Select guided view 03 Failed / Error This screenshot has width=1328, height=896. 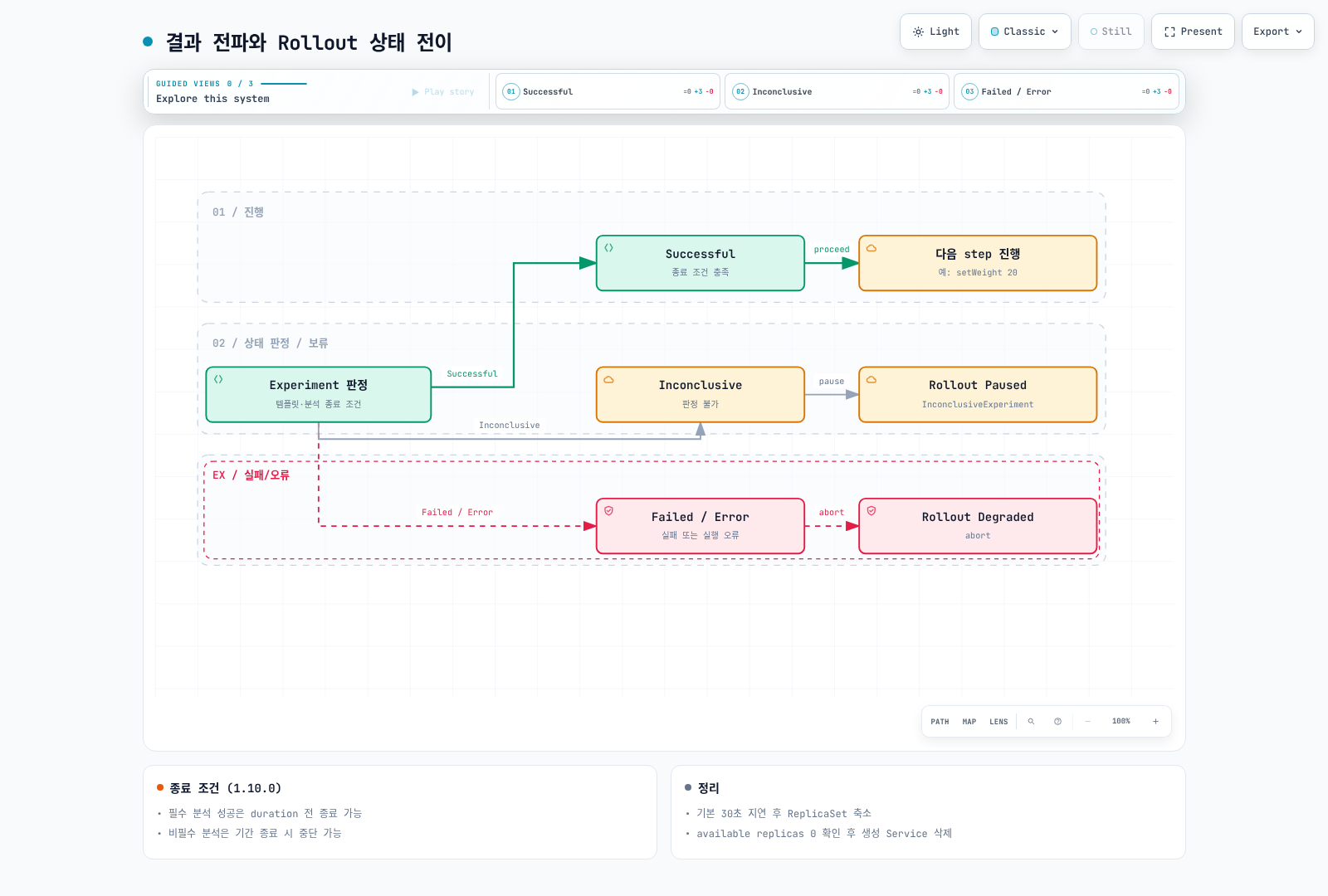tap(1066, 91)
